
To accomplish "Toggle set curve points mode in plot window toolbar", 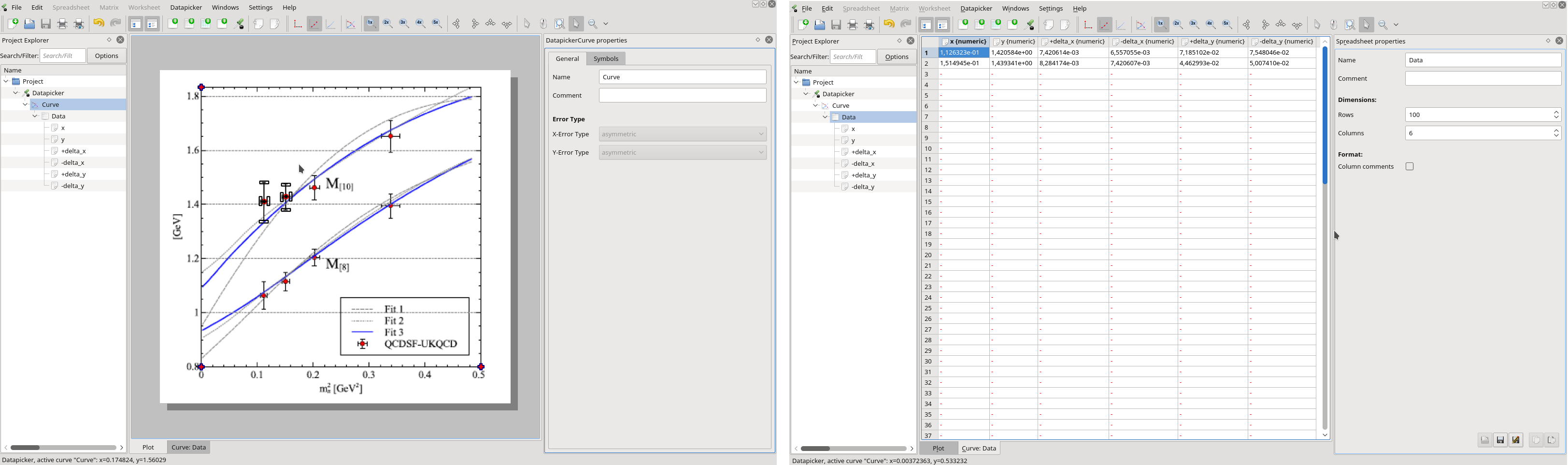I will (x=314, y=24).
